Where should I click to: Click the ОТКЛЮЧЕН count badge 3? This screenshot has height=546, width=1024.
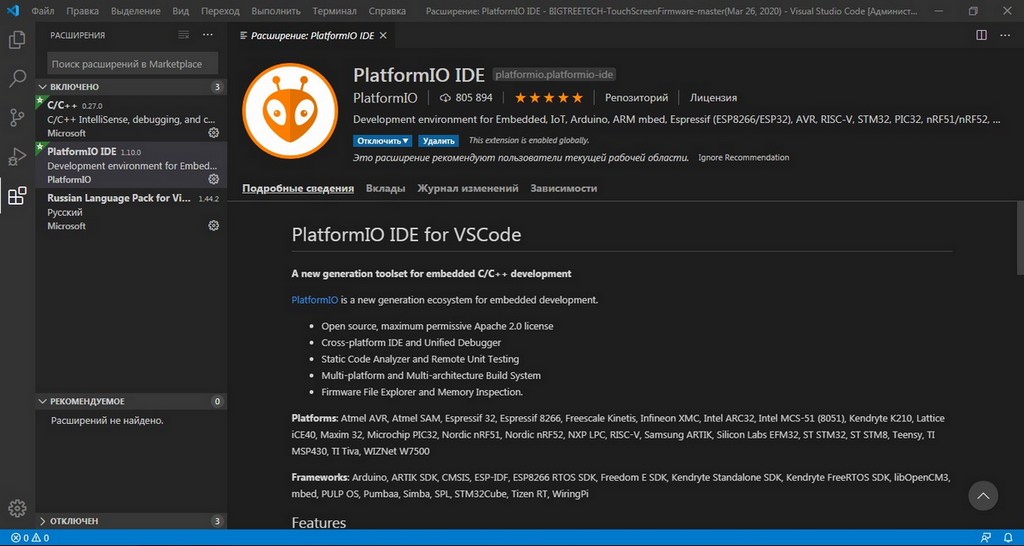(217, 521)
